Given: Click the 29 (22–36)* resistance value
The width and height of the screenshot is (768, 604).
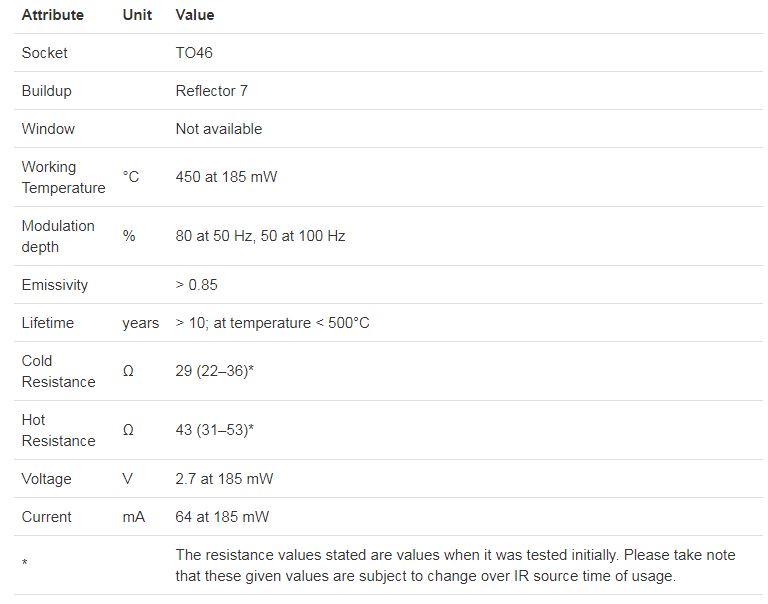Looking at the screenshot, I should coord(214,371).
